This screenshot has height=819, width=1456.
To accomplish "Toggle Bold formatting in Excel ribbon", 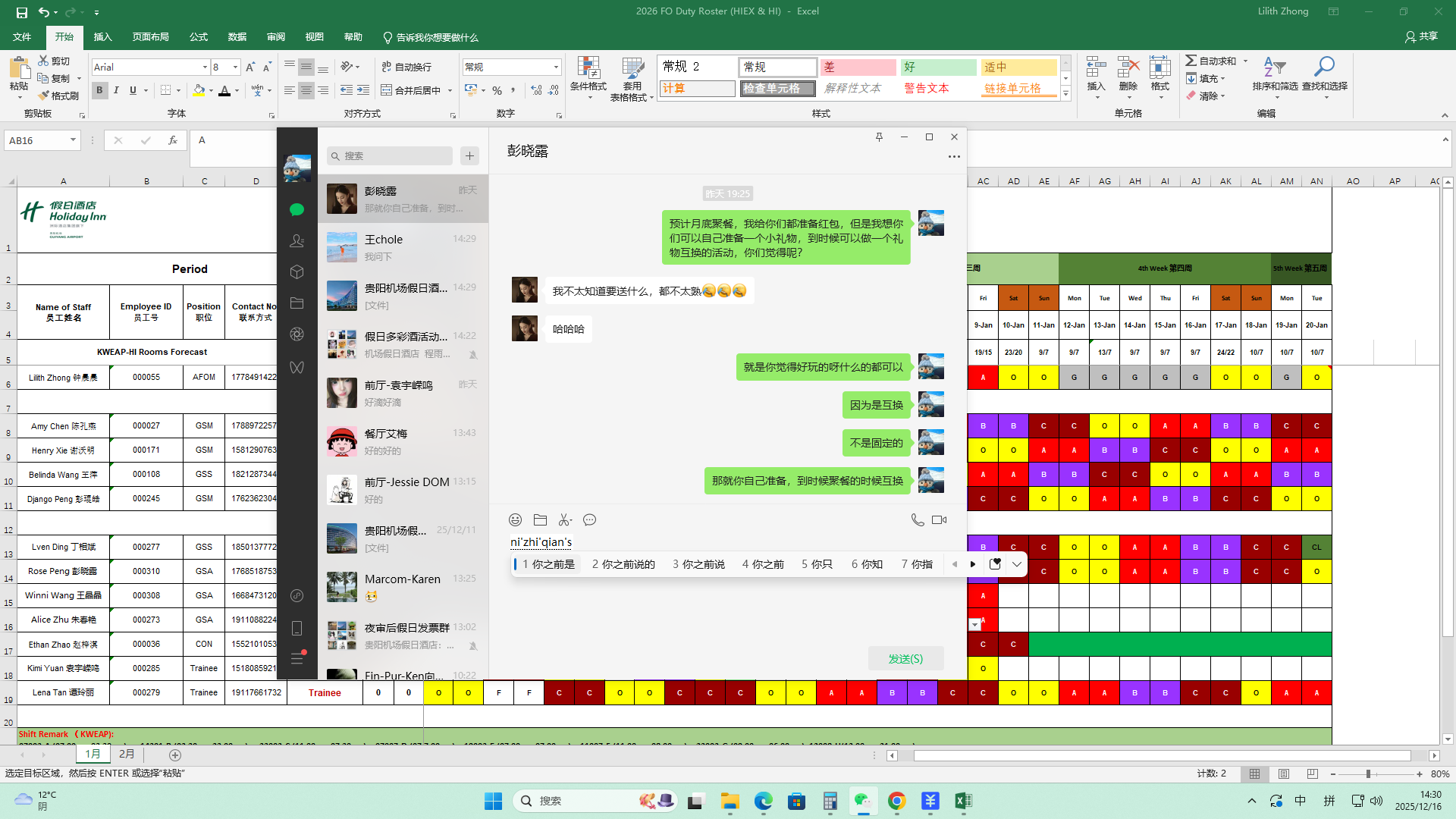I will [x=99, y=90].
